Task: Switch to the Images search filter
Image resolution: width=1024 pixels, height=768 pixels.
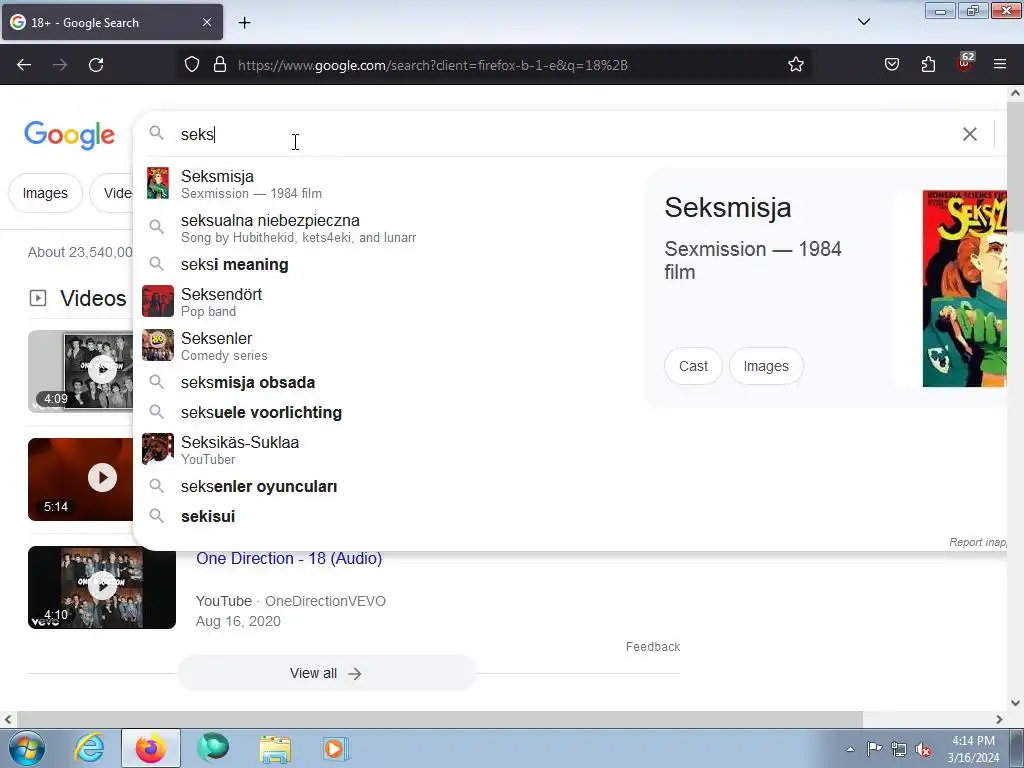Action: (x=45, y=193)
